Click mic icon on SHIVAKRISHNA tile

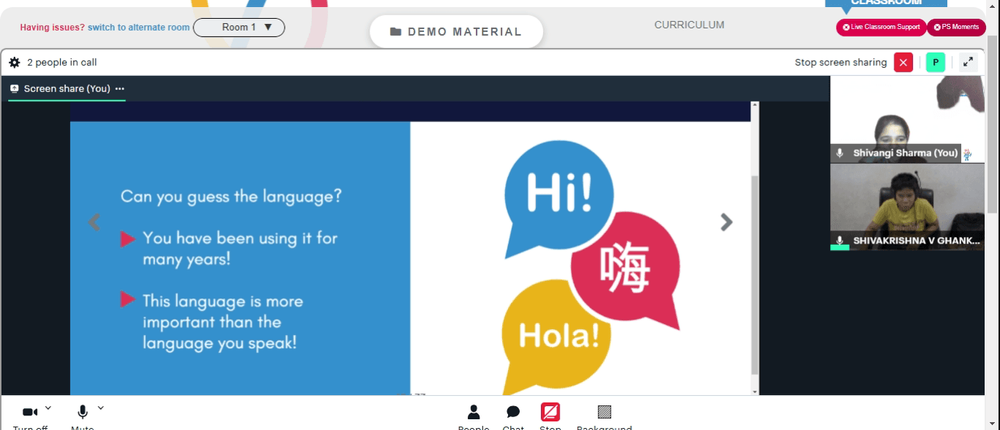coord(840,241)
